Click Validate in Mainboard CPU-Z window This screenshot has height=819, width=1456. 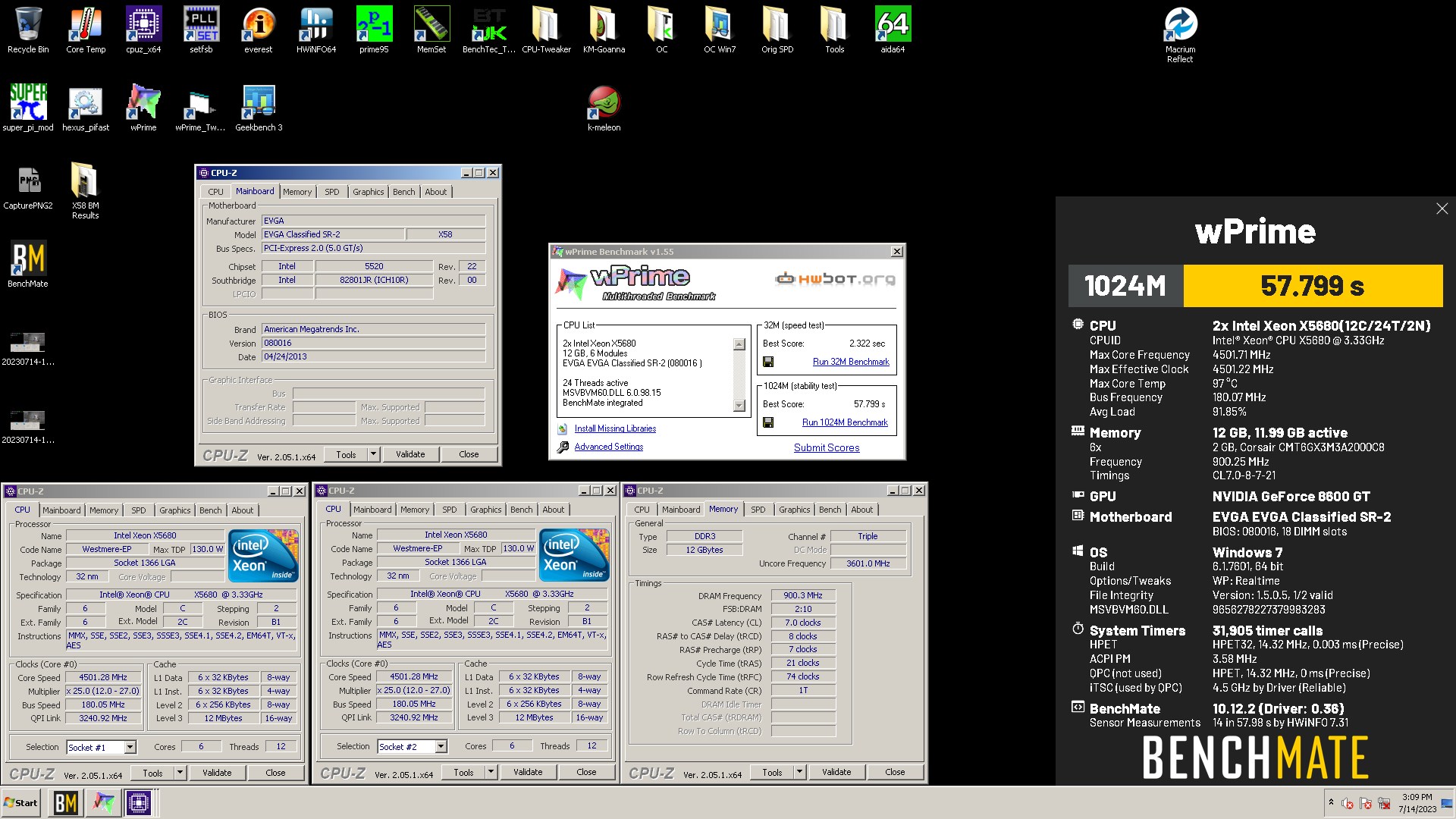(410, 454)
